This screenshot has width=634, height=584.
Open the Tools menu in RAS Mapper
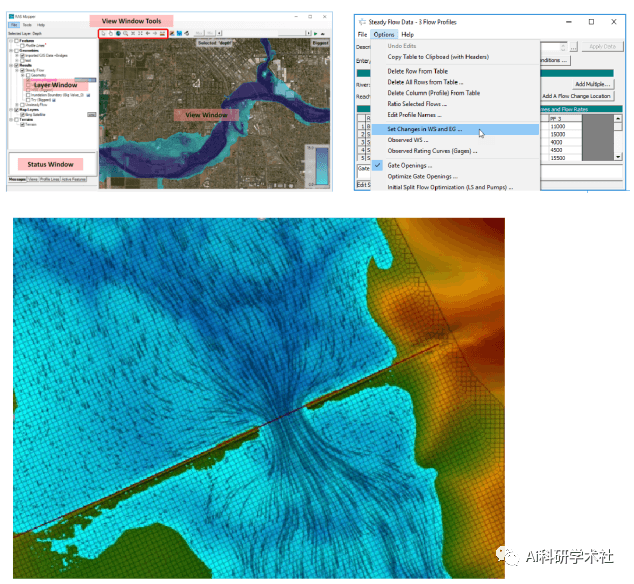coord(27,25)
